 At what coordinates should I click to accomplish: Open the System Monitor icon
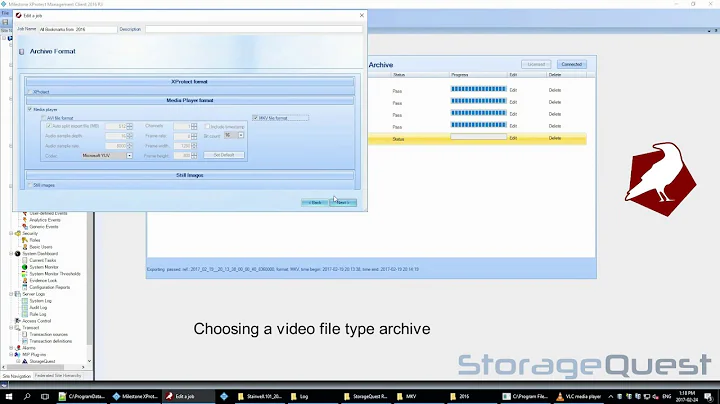point(25,267)
